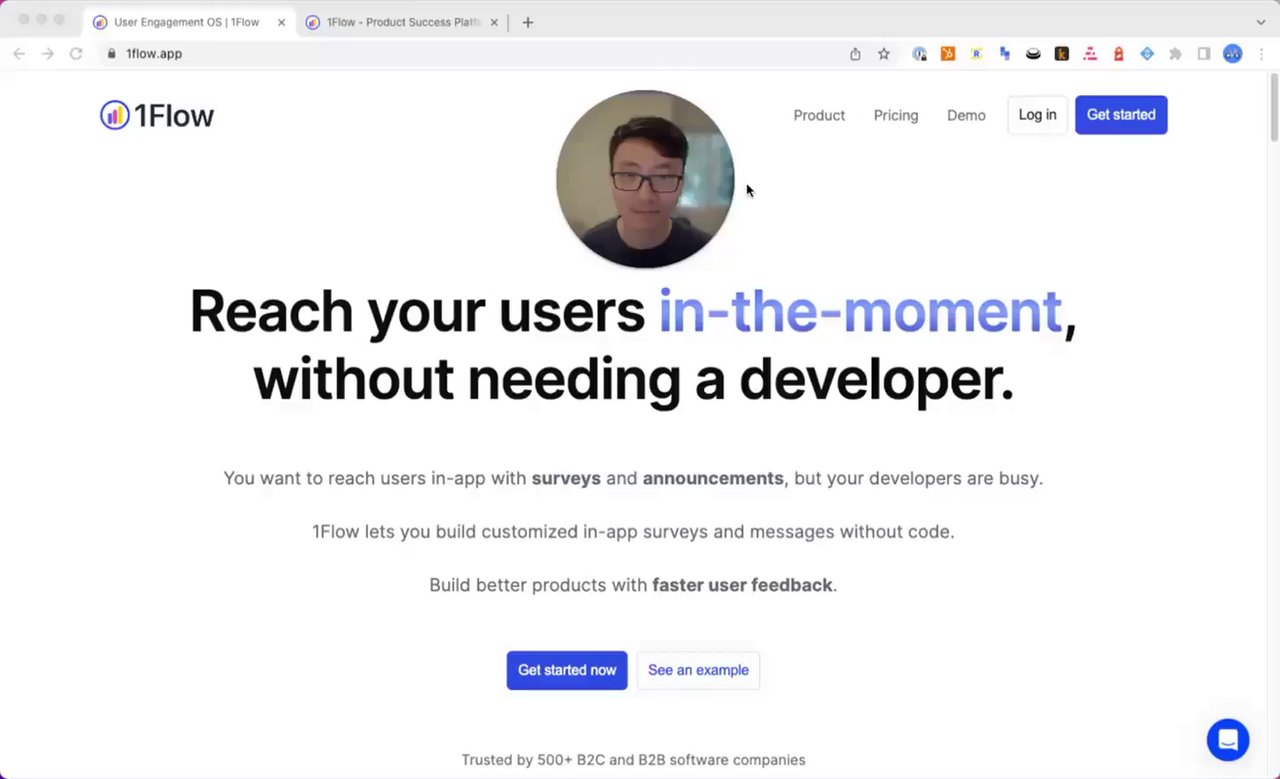Switch to 'User Engagement OS | 1Flow' tab
1280x779 pixels.
point(187,22)
